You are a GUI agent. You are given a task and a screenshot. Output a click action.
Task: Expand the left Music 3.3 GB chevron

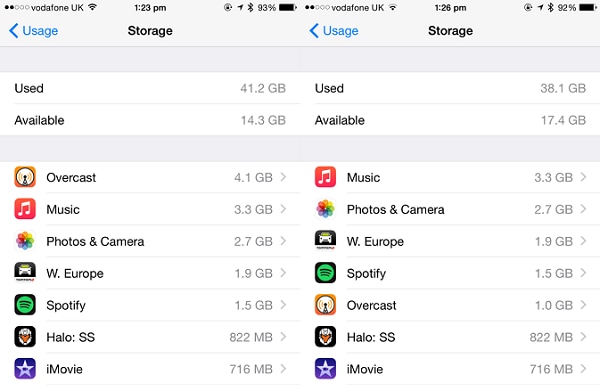coord(283,209)
